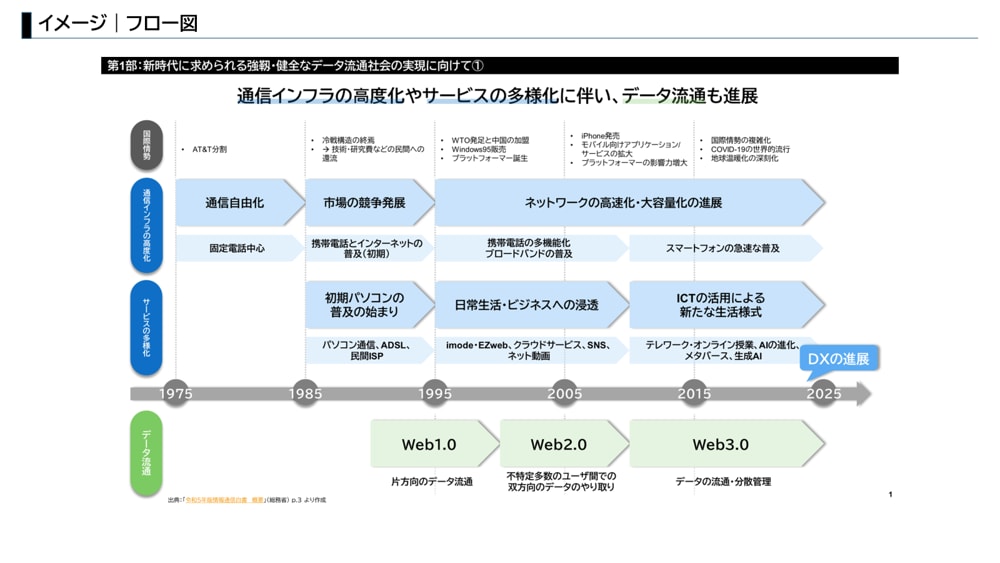
Task: Select the 市場の競争発展 arrow box
Action: point(370,203)
